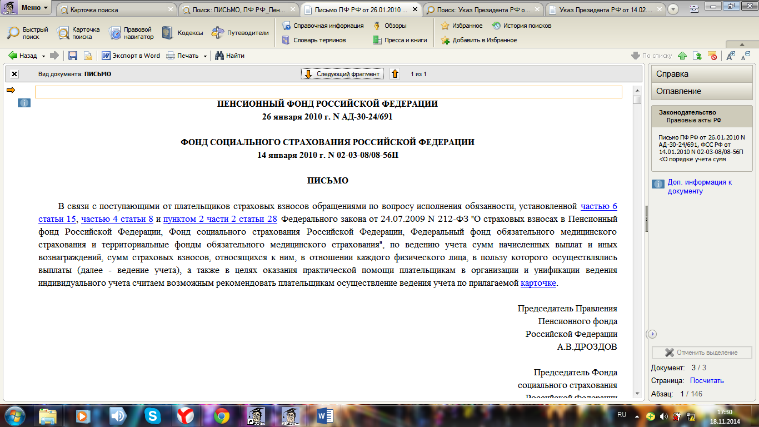Open Yandex browser from the taskbar
Screen dimensions: 759x427
[x=185, y=416]
